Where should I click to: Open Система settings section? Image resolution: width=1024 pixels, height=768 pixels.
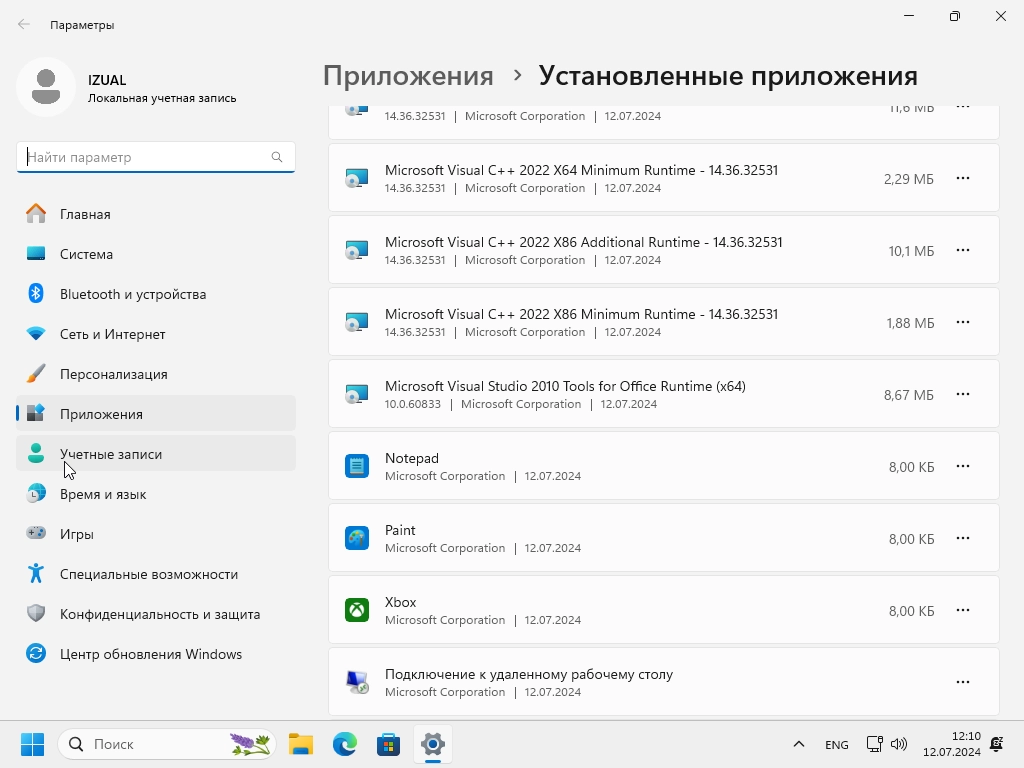pyautogui.click(x=155, y=254)
